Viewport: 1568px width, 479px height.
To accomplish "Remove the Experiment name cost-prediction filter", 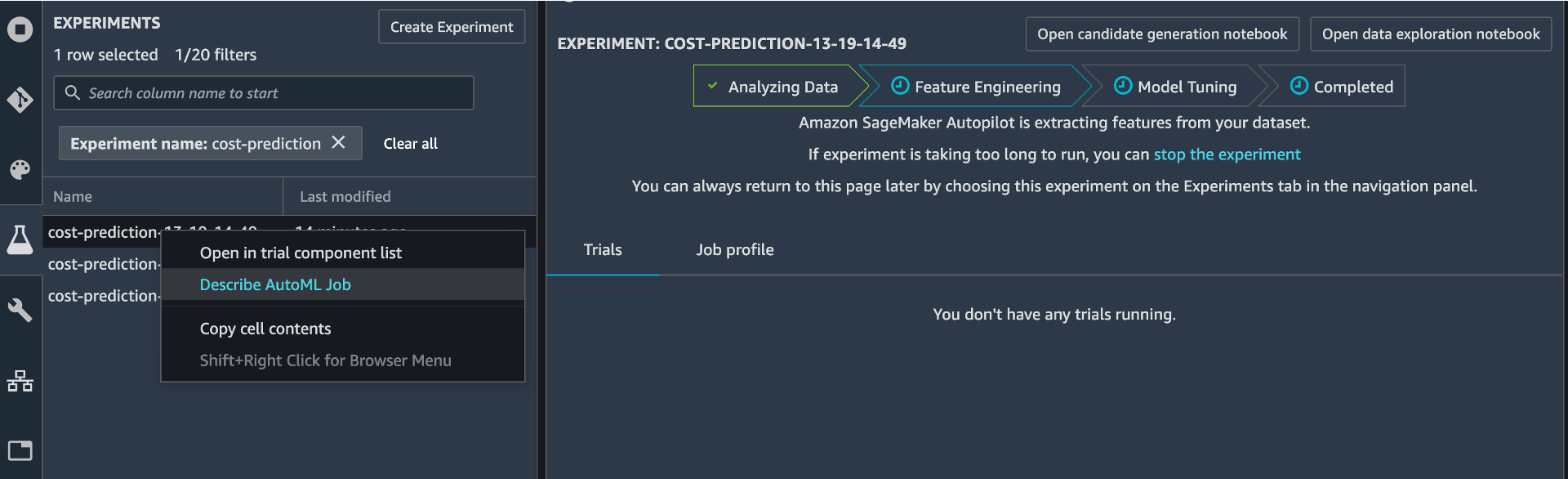I will click(339, 142).
